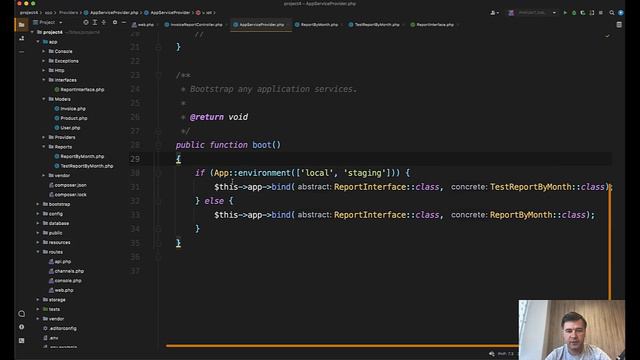Open Search Everywhere magnifier icon

(612, 13)
